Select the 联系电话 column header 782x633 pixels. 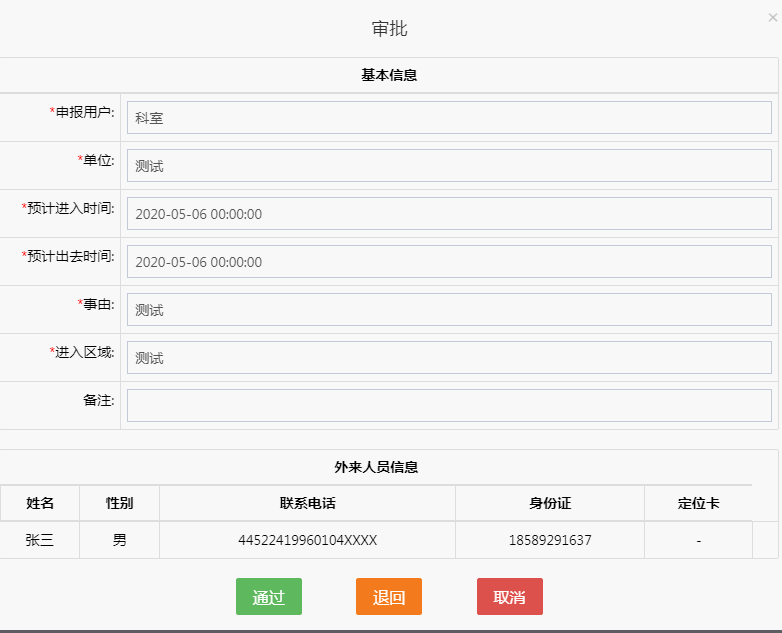tap(307, 503)
